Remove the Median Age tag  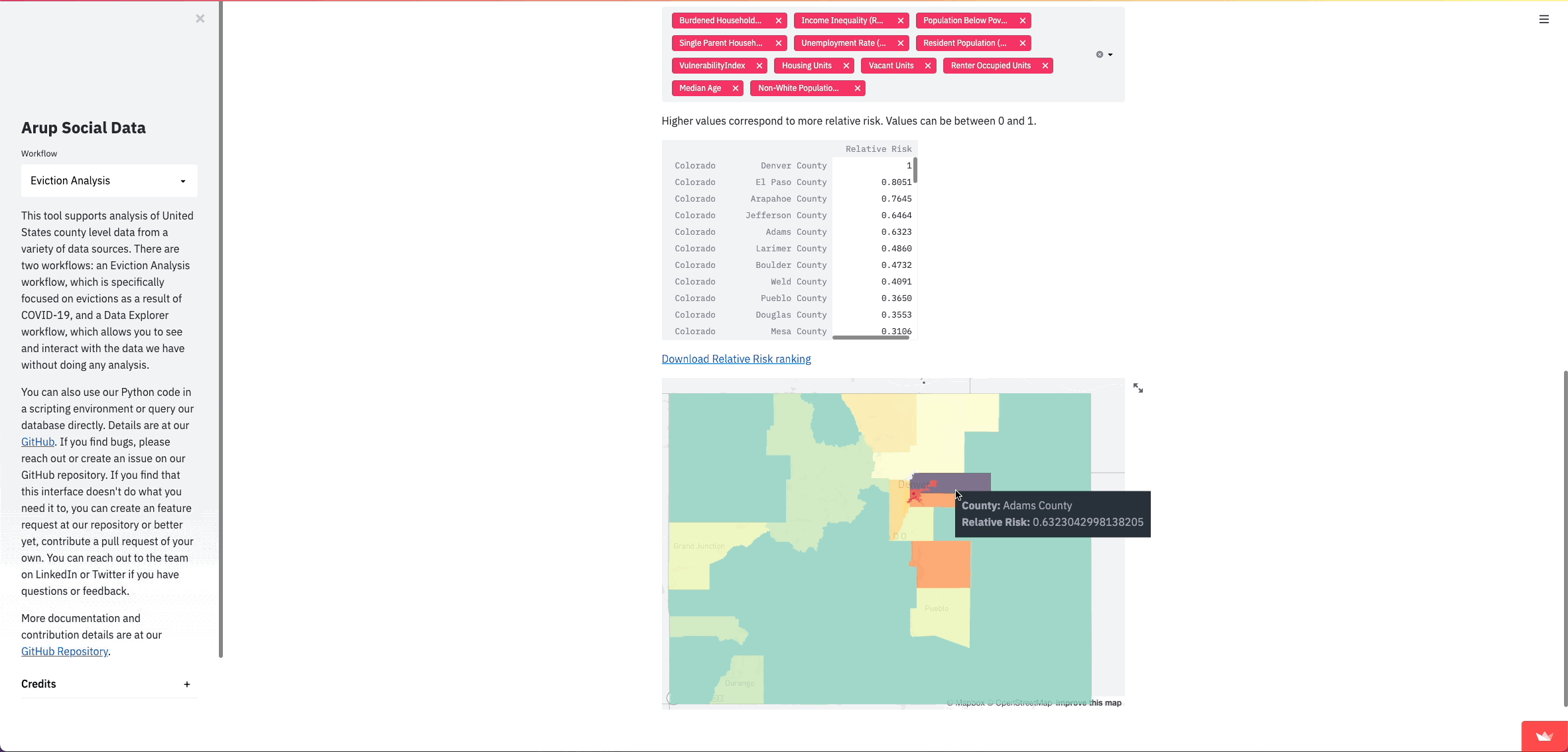735,88
